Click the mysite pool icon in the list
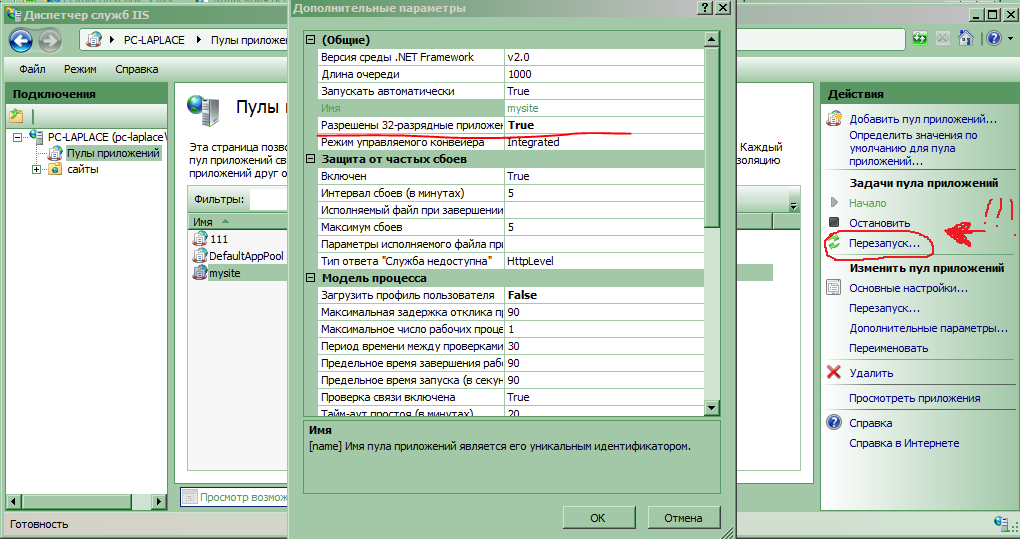The image size is (1020, 539). 200,273
